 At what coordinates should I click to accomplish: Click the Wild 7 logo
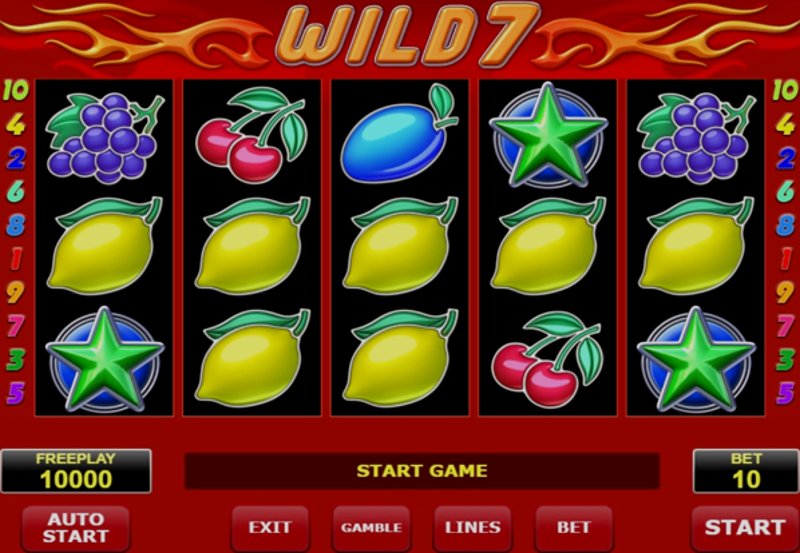pyautogui.click(x=407, y=35)
